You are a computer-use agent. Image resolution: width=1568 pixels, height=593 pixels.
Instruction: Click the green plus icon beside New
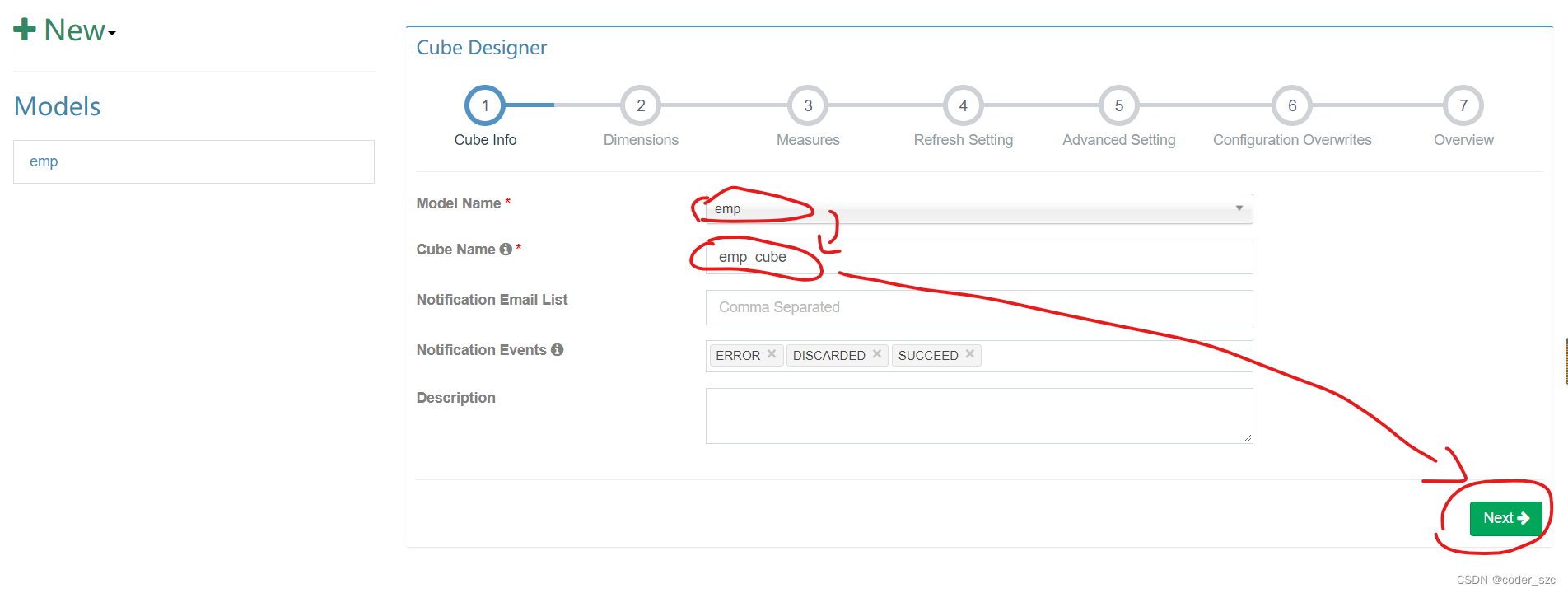point(25,30)
